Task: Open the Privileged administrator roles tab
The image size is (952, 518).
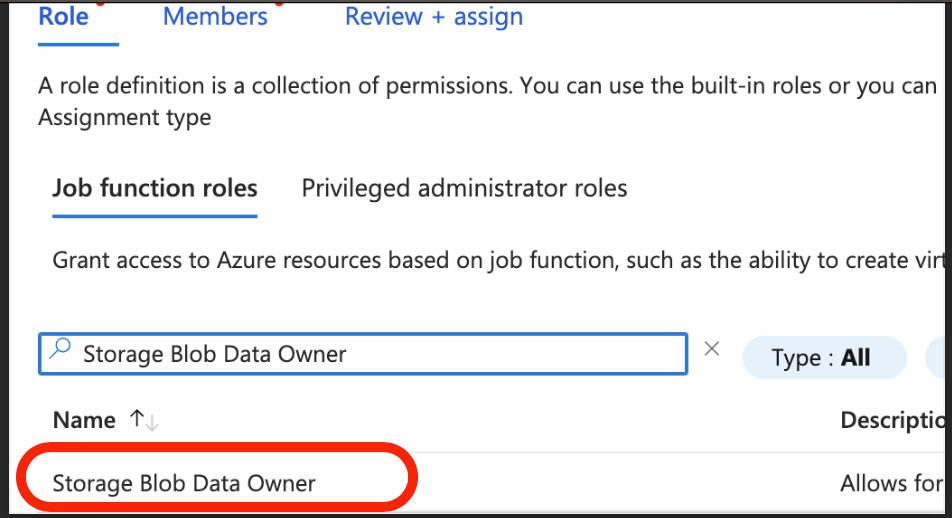Action: click(464, 188)
